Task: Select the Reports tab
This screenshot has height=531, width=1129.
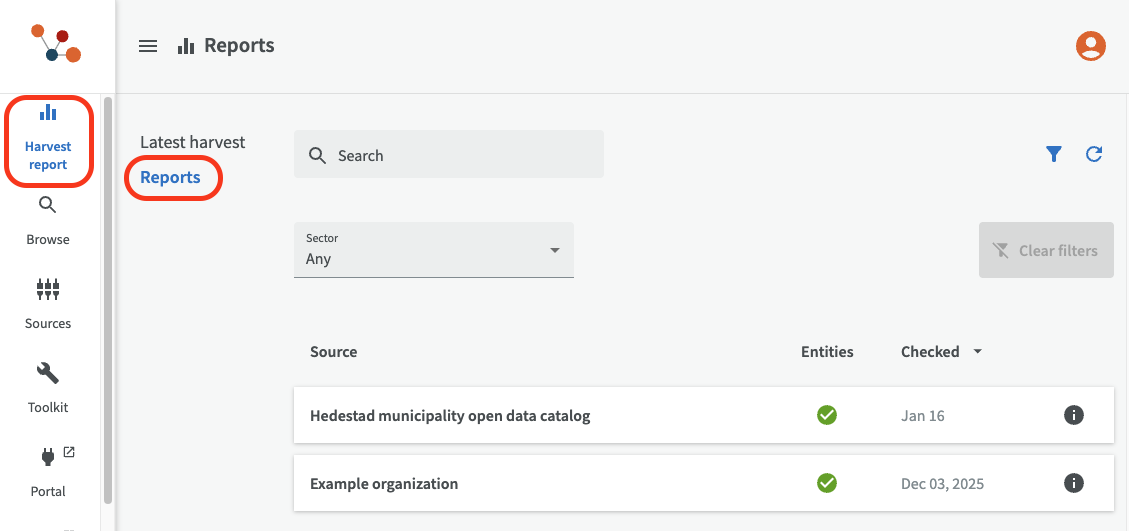Action: (x=171, y=177)
